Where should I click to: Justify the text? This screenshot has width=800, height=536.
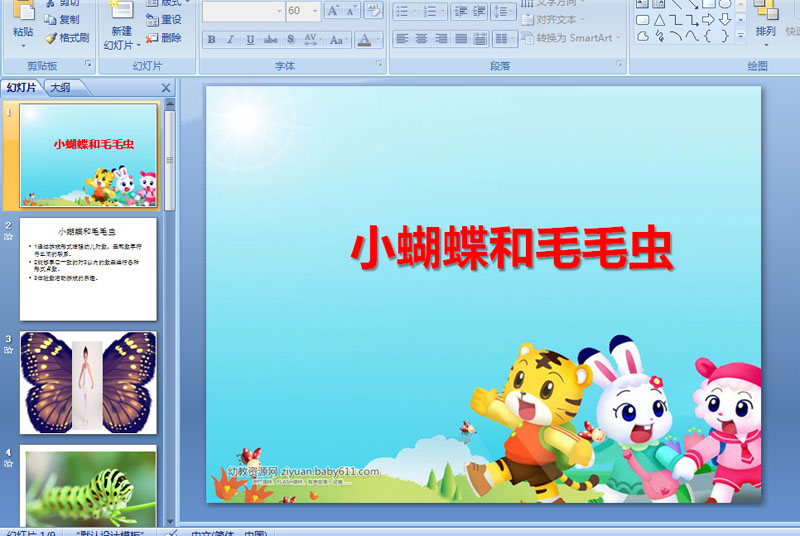pyautogui.click(x=461, y=39)
